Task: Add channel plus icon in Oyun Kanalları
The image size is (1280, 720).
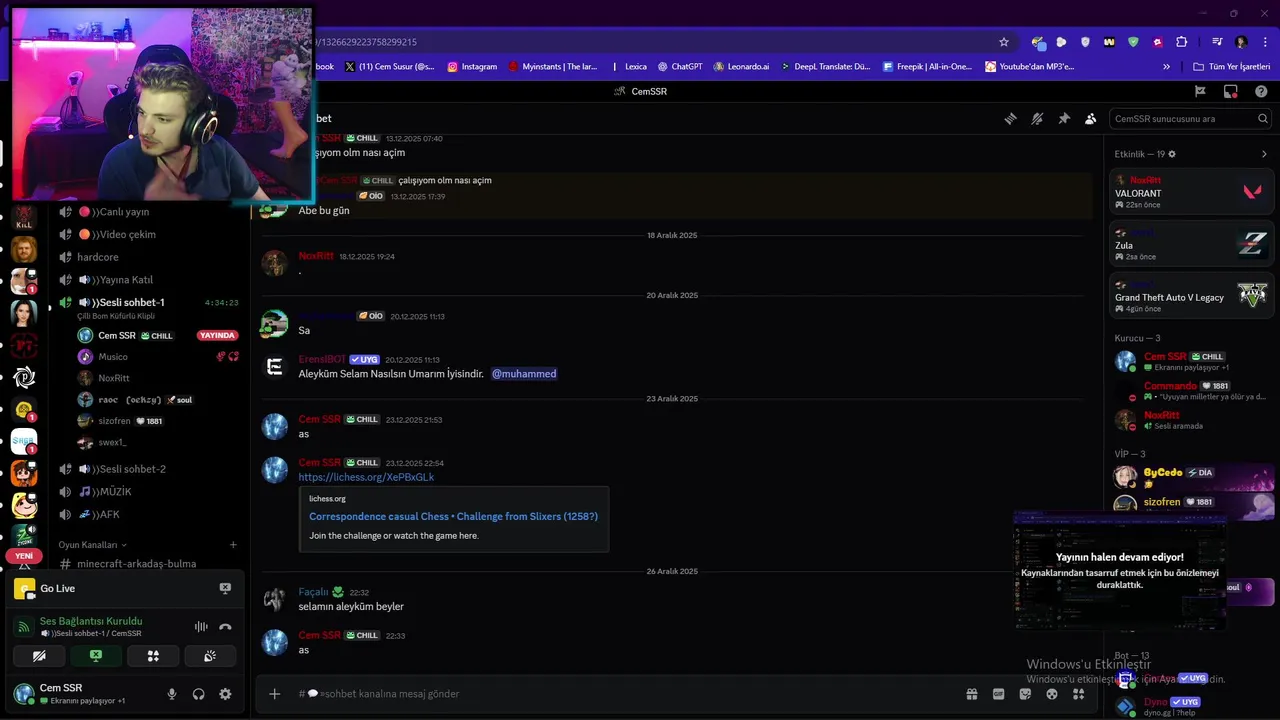Action: 233,545
